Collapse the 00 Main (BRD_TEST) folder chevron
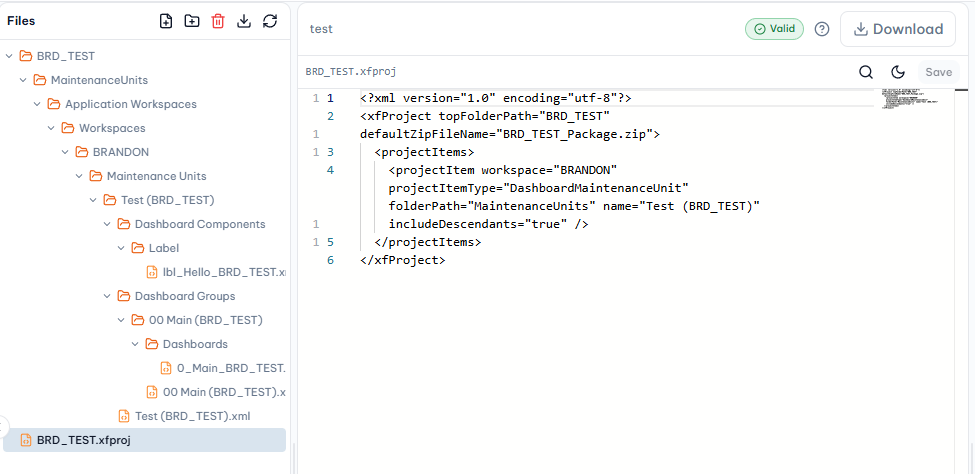This screenshot has width=975, height=474. [121, 320]
